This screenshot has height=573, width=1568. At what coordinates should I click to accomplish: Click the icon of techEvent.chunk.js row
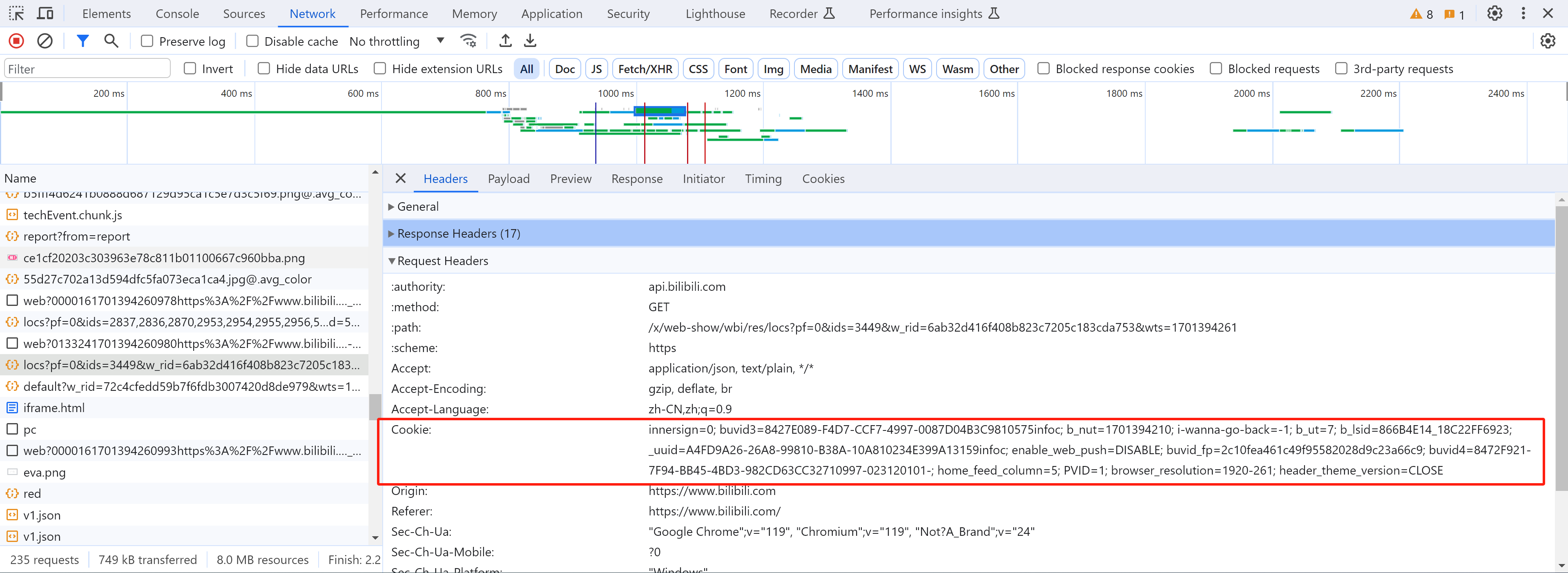[12, 215]
